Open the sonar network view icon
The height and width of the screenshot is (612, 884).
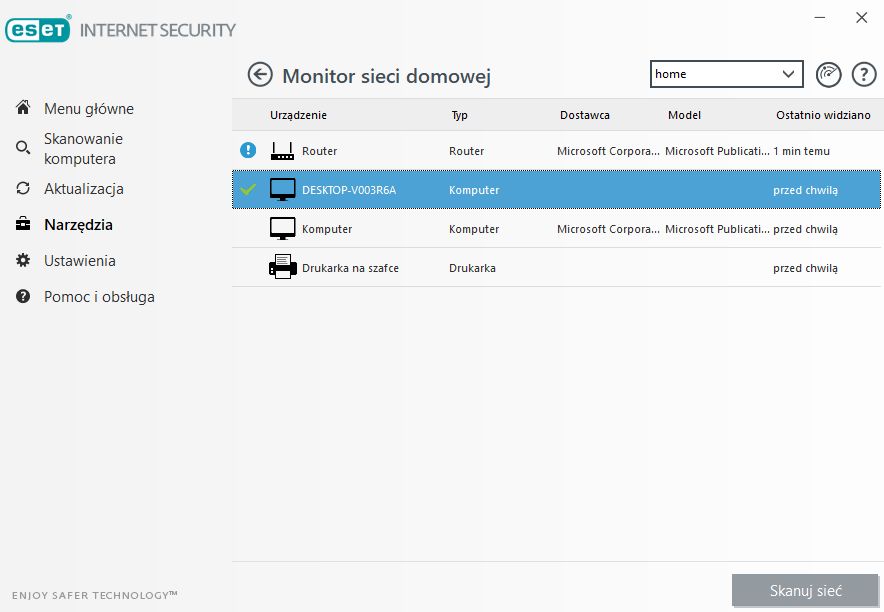pos(829,74)
